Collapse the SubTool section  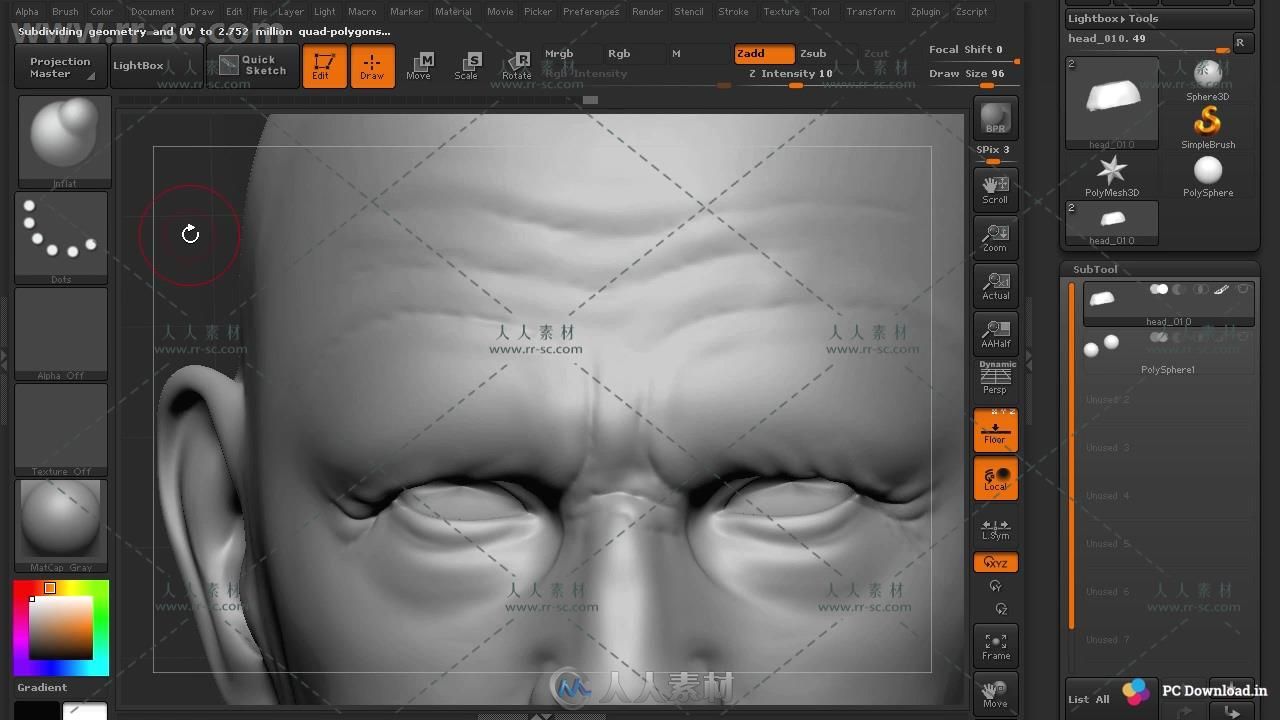click(1095, 269)
